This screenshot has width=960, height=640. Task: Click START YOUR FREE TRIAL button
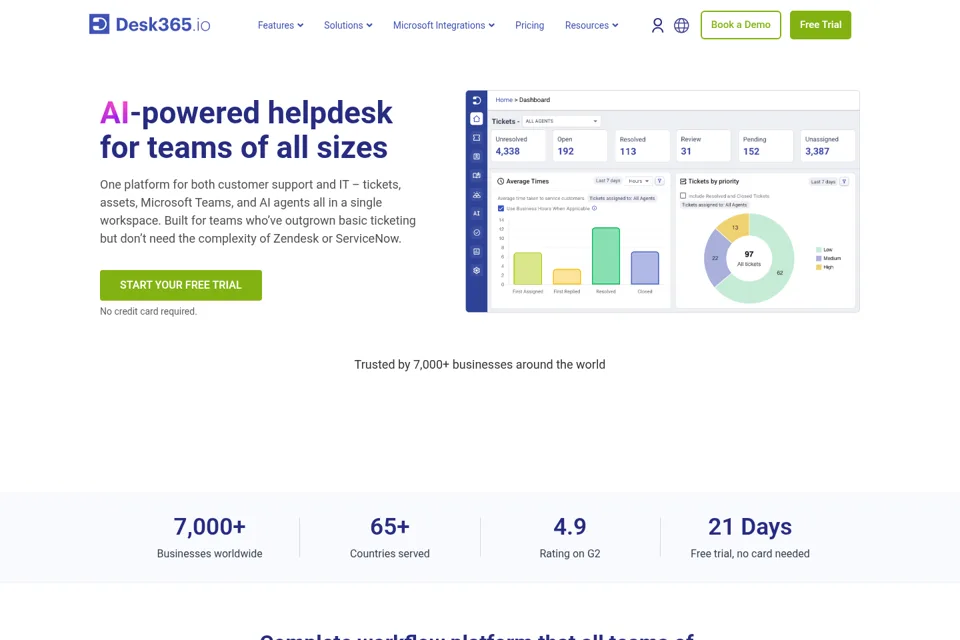coord(181,285)
